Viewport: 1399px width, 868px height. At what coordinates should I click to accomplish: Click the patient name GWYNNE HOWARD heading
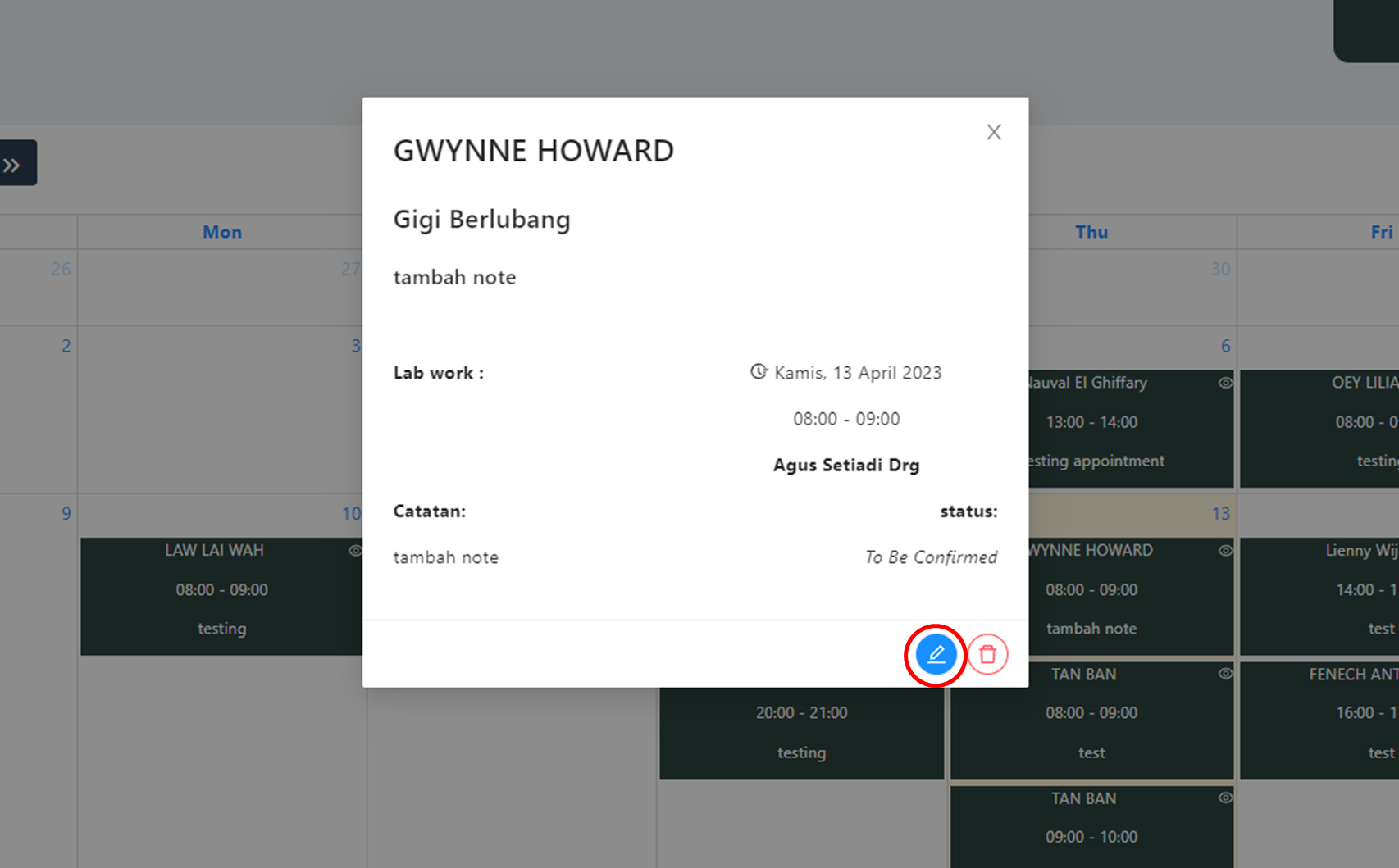pyautogui.click(x=534, y=151)
